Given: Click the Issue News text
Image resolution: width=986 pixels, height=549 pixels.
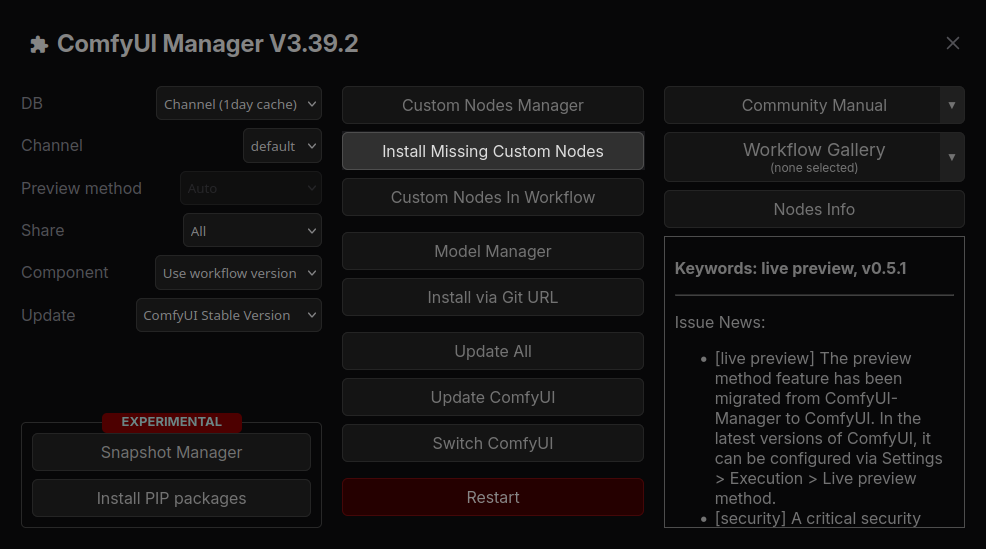Looking at the screenshot, I should point(720,322).
